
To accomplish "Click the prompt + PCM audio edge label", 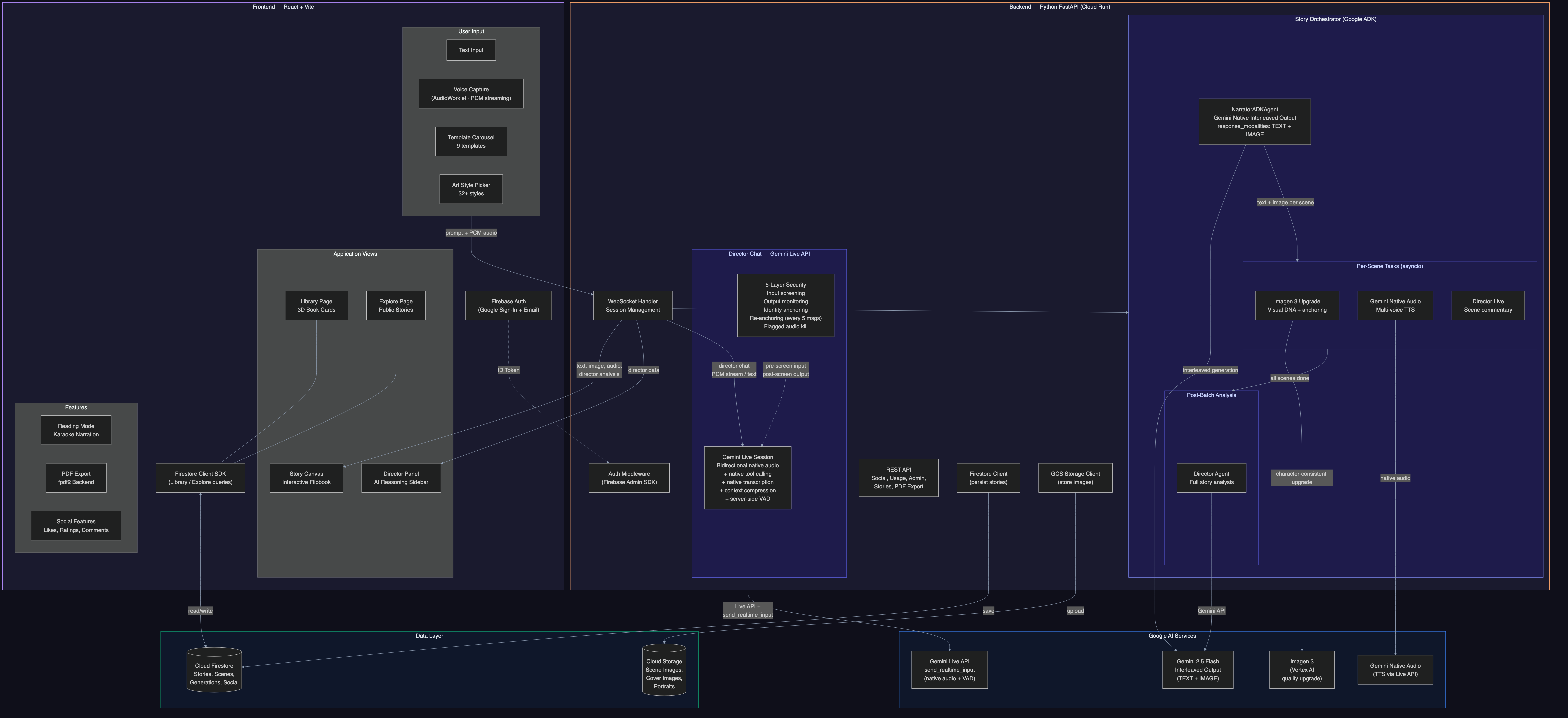I will (x=471, y=232).
